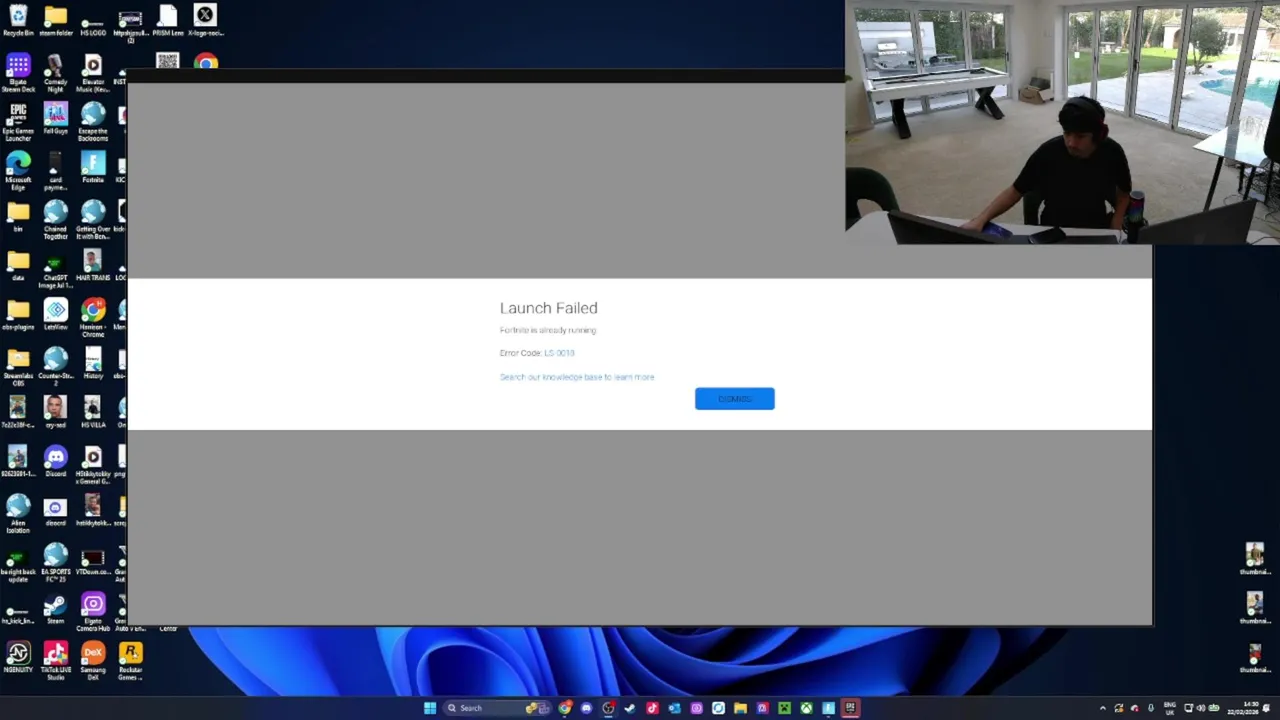Image resolution: width=1280 pixels, height=720 pixels.
Task: Launch the Chained Together shortcut
Action: [x=56, y=220]
